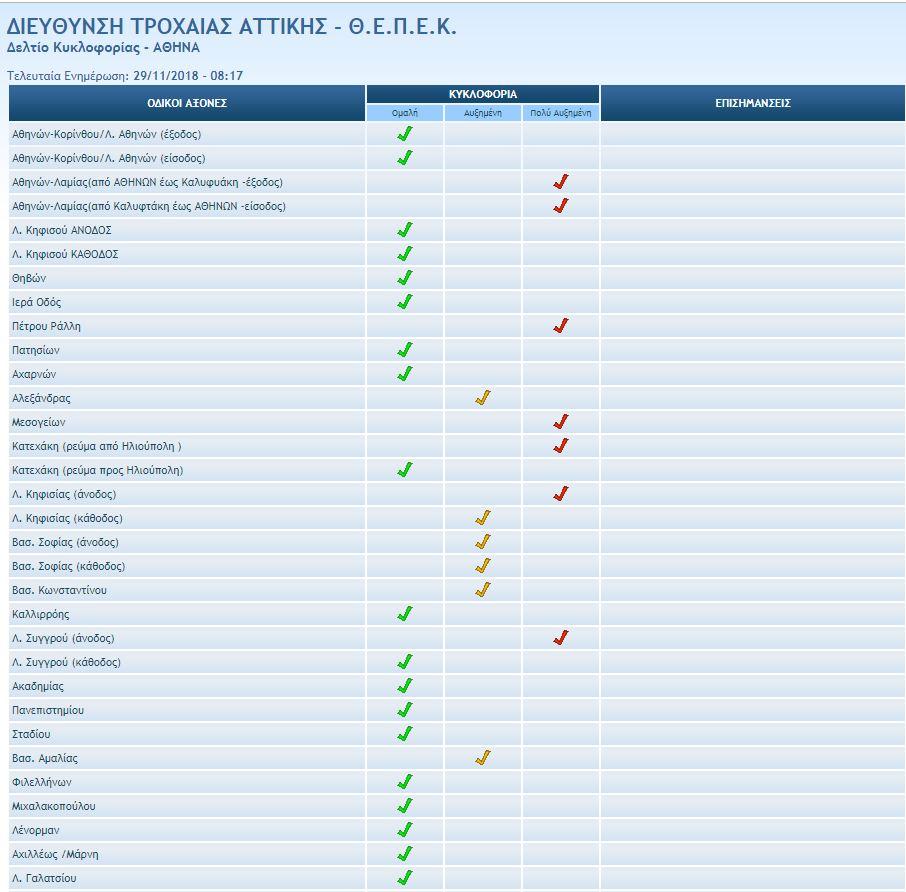The height and width of the screenshot is (892, 906).
Task: Click the red checkmark for Λ. Συγγρού (άνοδος)
Action: 561,638
